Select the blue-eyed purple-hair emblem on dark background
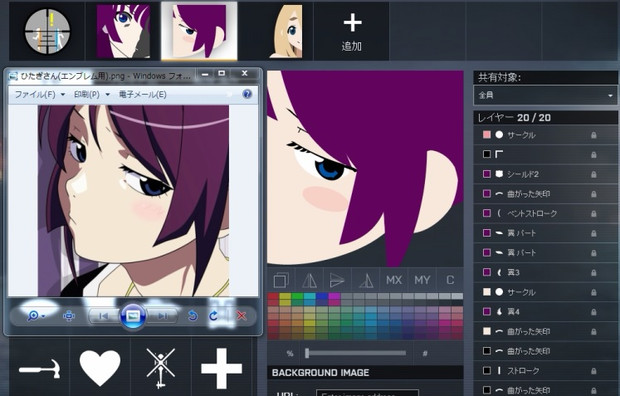 click(123, 31)
